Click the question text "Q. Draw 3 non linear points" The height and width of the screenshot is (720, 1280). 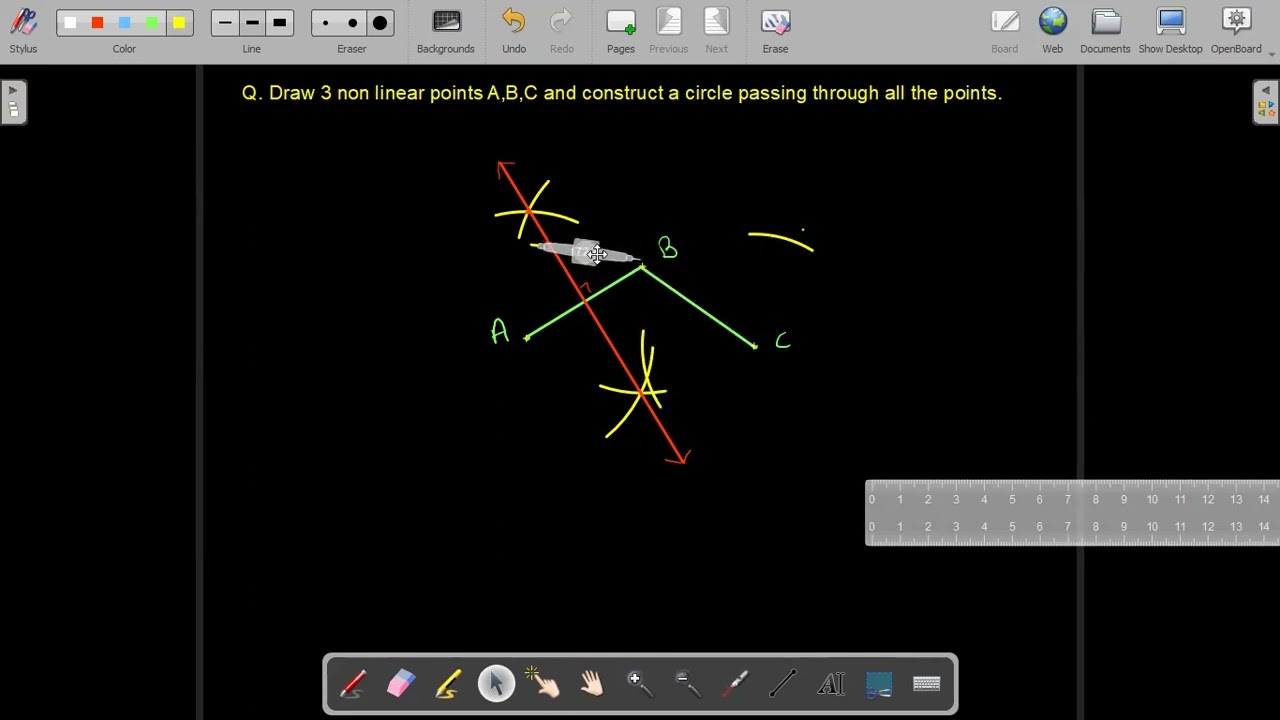(362, 93)
